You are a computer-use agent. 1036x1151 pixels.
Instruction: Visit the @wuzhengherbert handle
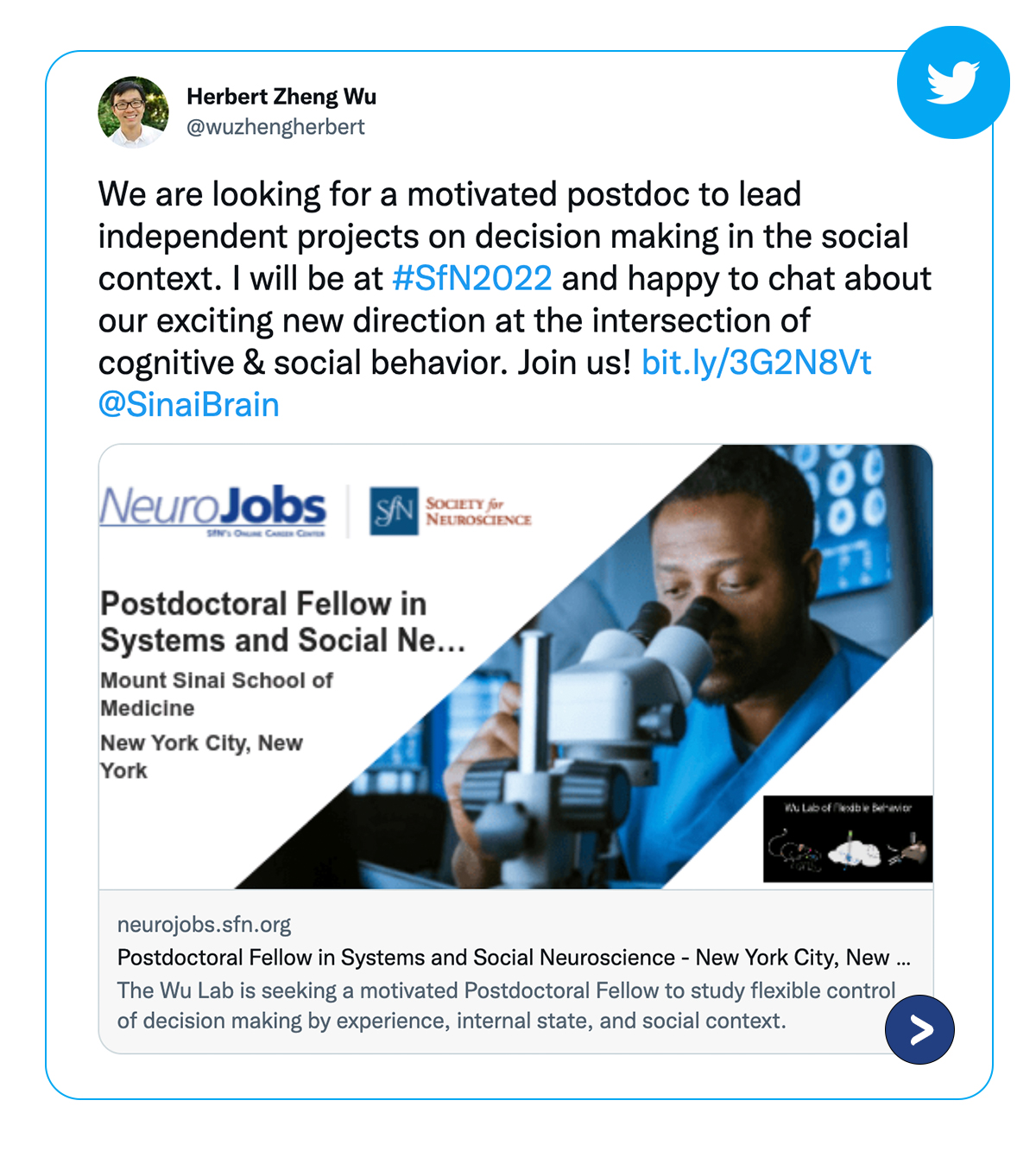tap(275, 127)
